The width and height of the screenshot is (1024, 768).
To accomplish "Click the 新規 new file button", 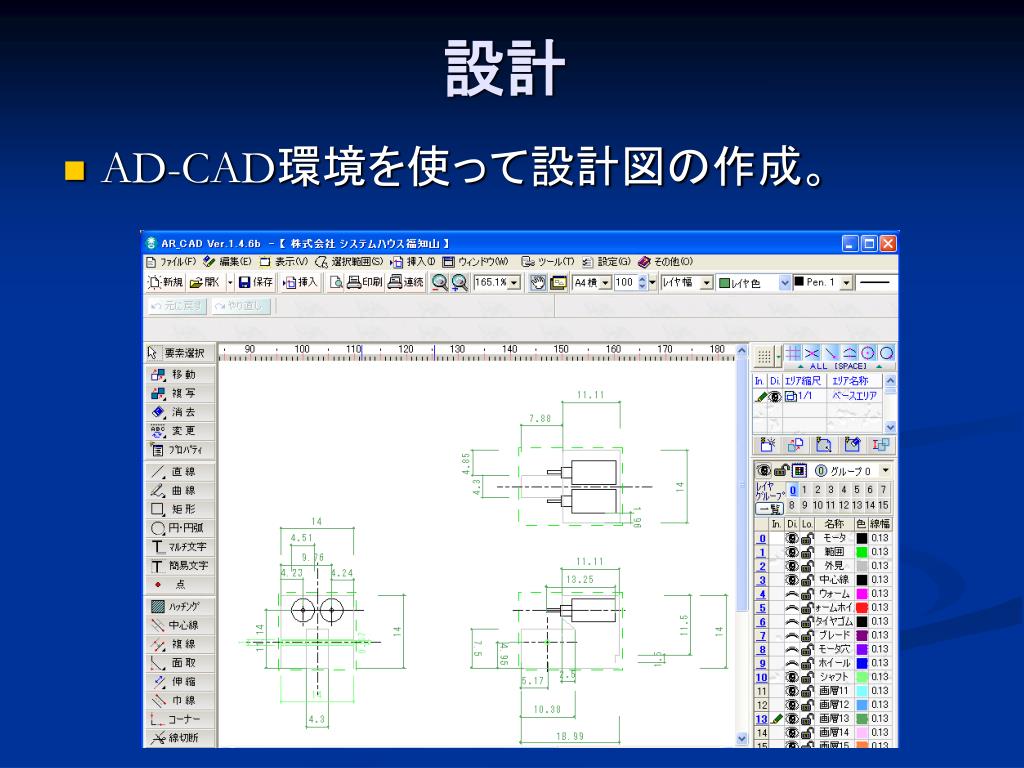I will pos(165,283).
